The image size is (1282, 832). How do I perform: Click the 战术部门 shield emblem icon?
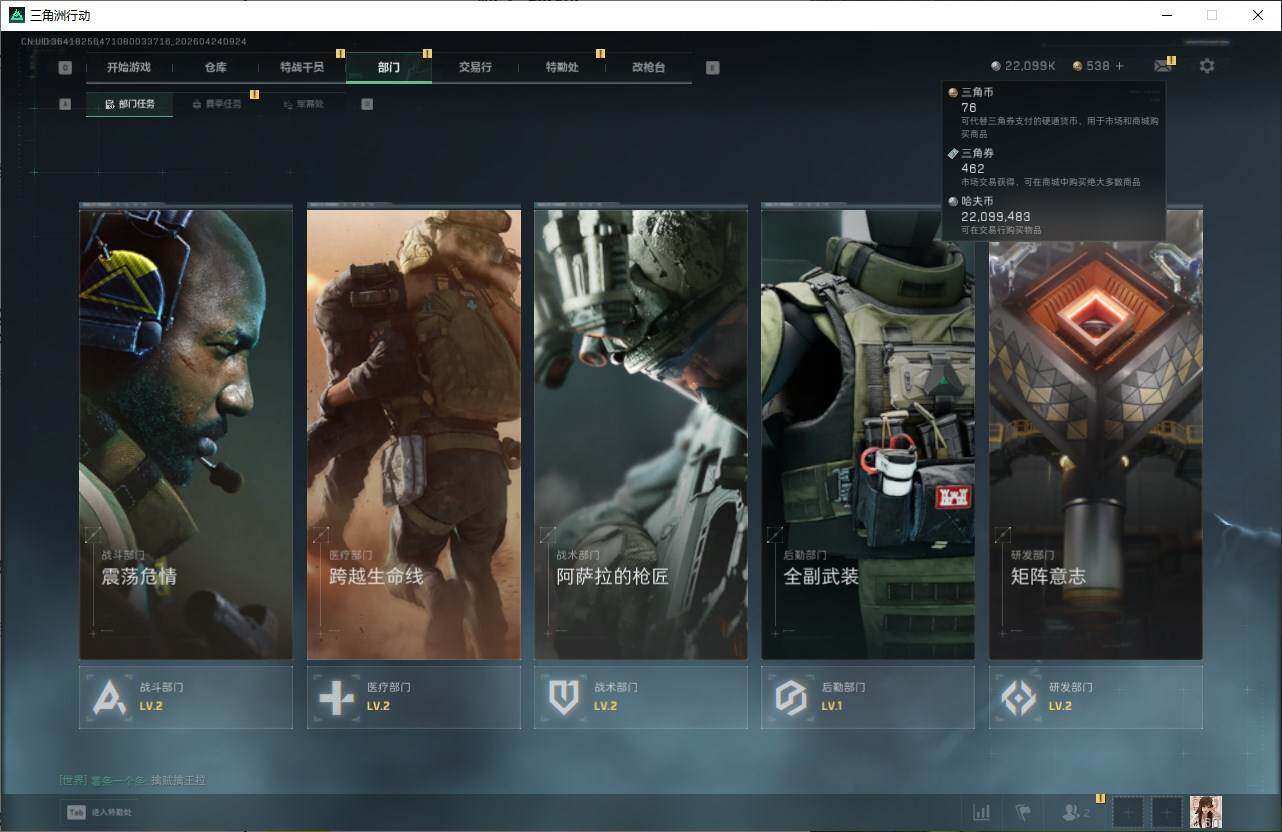564,697
